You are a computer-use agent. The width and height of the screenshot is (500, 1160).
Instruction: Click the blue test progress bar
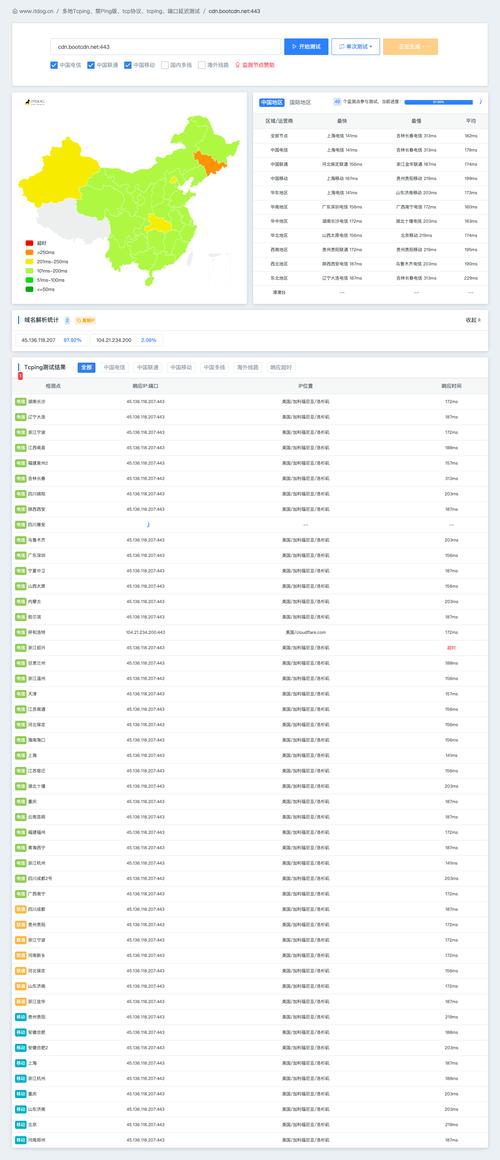439,102
